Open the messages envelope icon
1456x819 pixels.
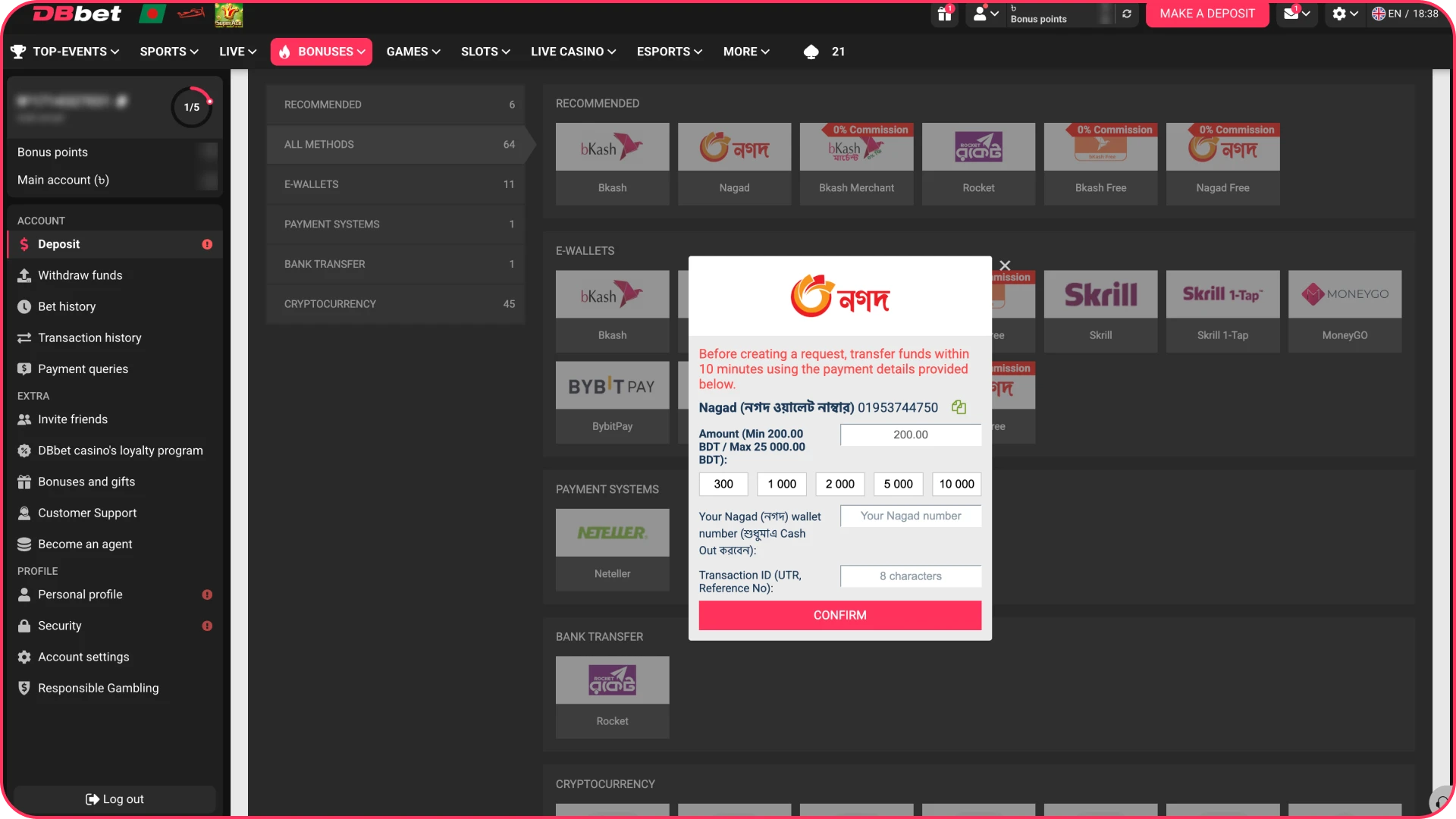[1297, 14]
